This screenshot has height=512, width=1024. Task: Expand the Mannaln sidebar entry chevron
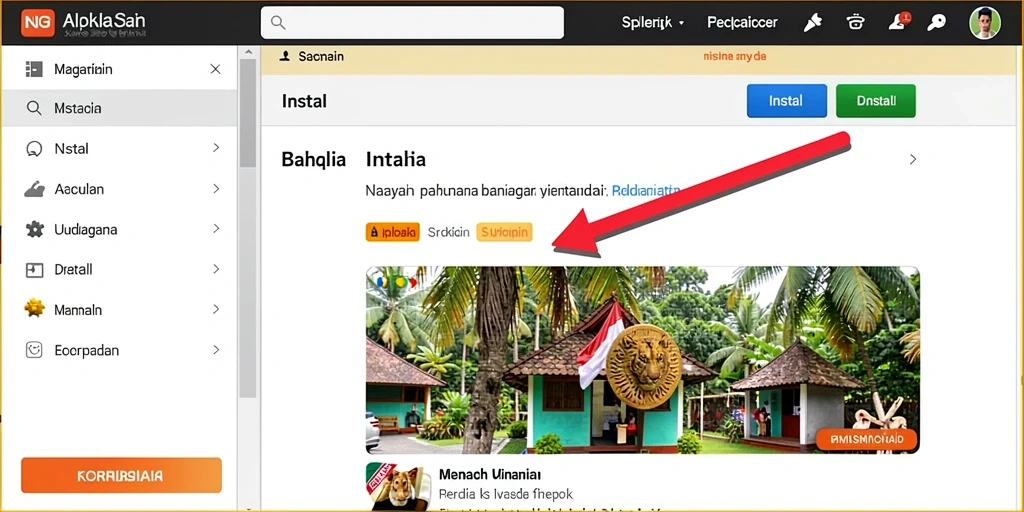[x=216, y=310]
